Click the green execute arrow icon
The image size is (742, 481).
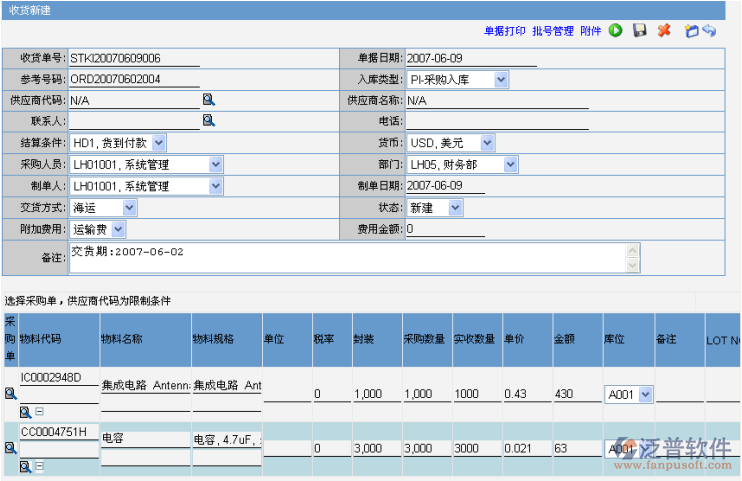coord(616,31)
